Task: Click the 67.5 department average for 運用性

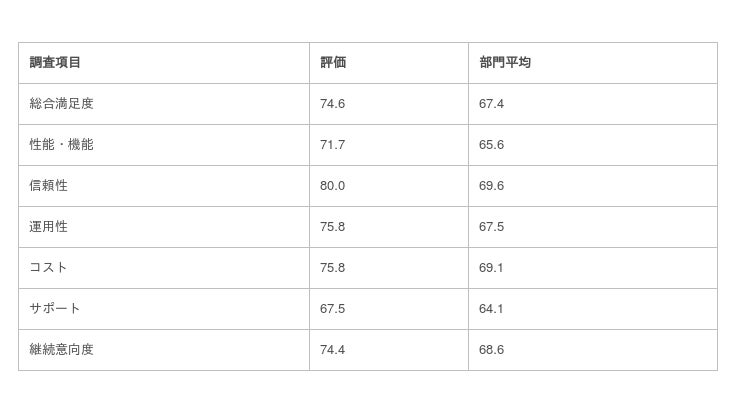Action: click(x=491, y=227)
